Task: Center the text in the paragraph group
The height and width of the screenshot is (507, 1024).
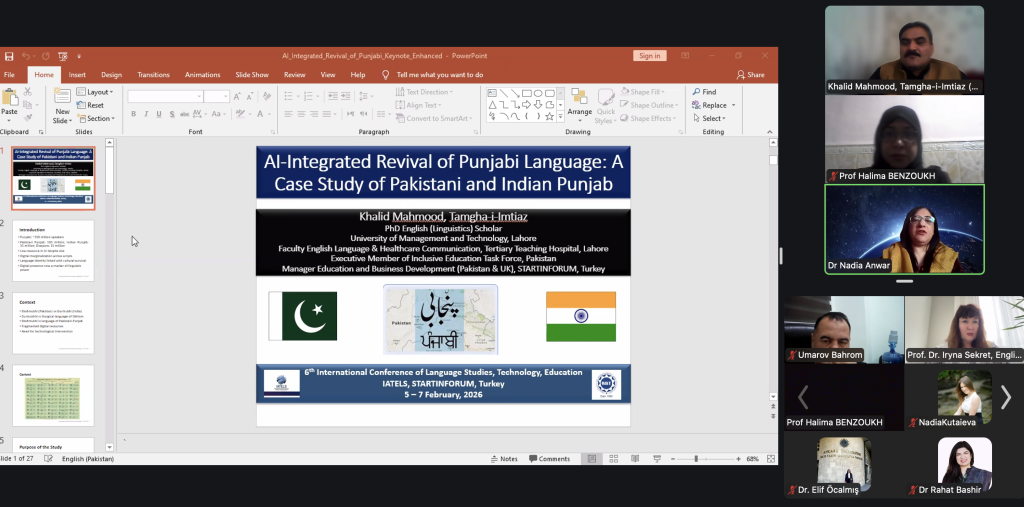Action: [301, 114]
